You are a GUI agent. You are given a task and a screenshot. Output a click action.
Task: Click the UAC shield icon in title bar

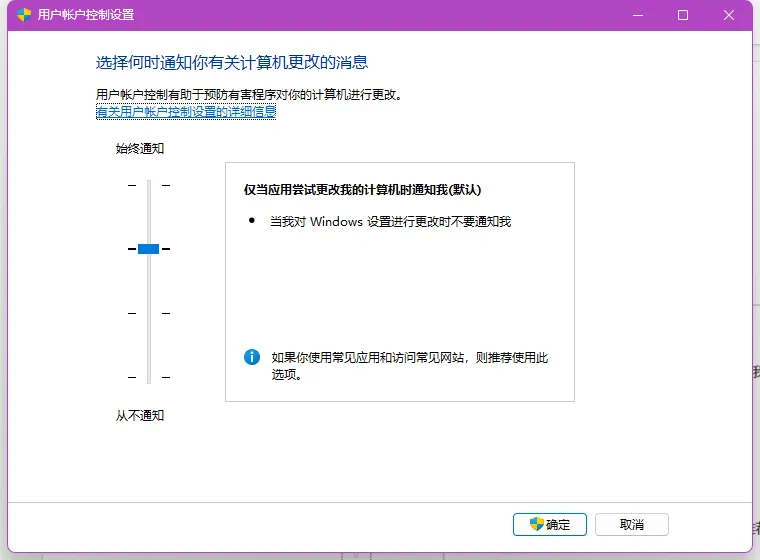[24, 15]
